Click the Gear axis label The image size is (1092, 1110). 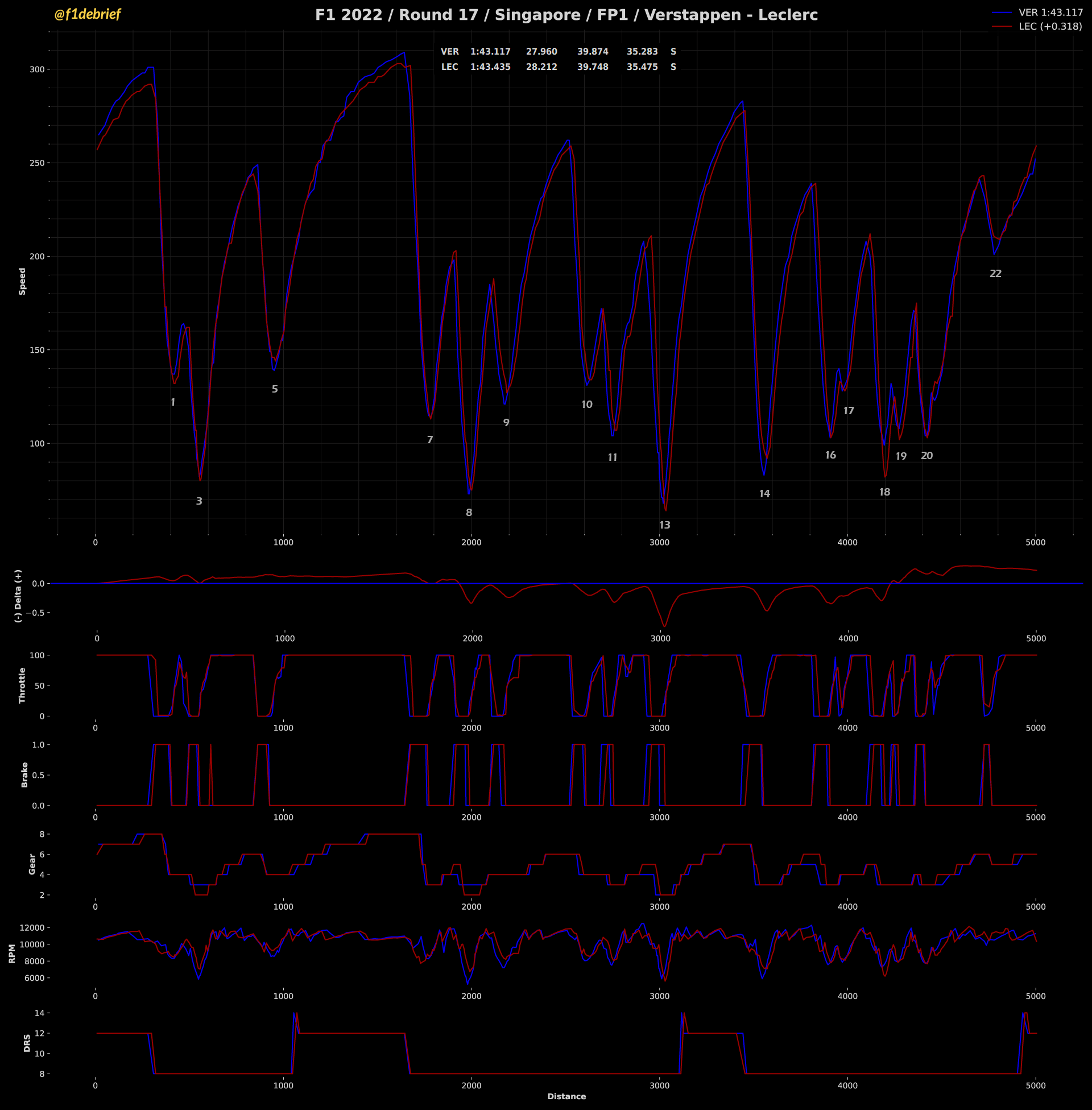click(32, 864)
